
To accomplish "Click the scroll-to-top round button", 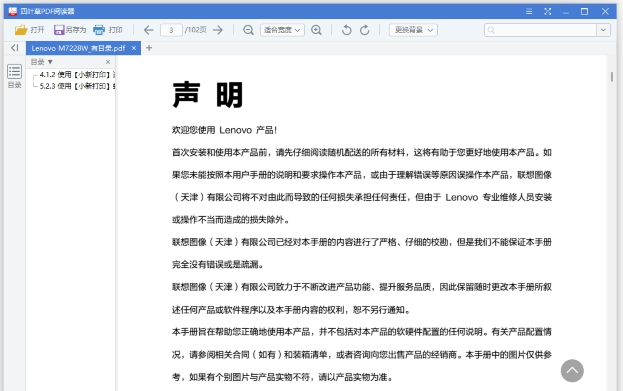I will pyautogui.click(x=572, y=371).
